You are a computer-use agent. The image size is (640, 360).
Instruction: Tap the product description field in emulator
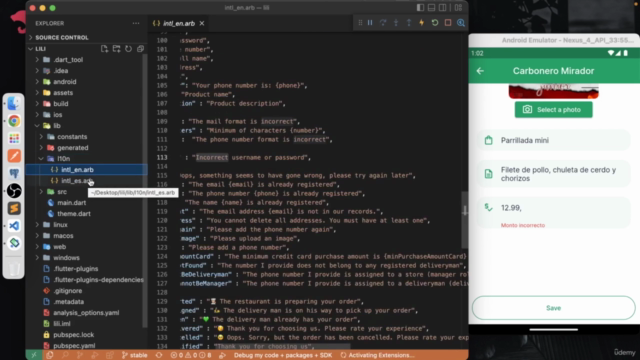tap(553, 174)
